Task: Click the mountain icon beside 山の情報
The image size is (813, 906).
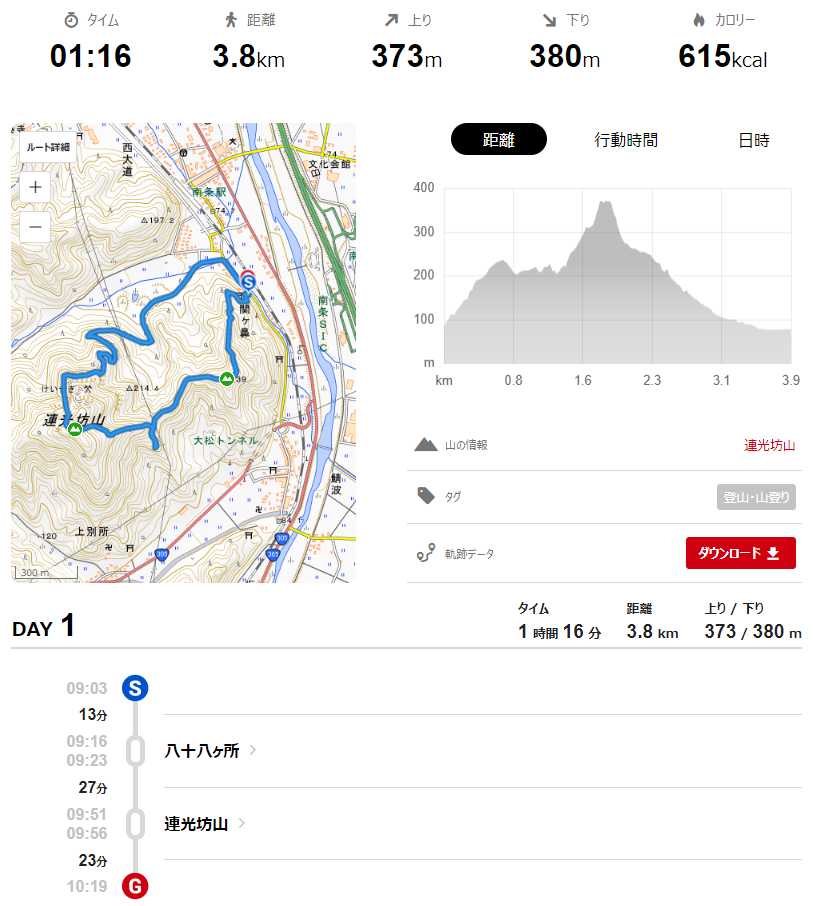Action: 425,445
